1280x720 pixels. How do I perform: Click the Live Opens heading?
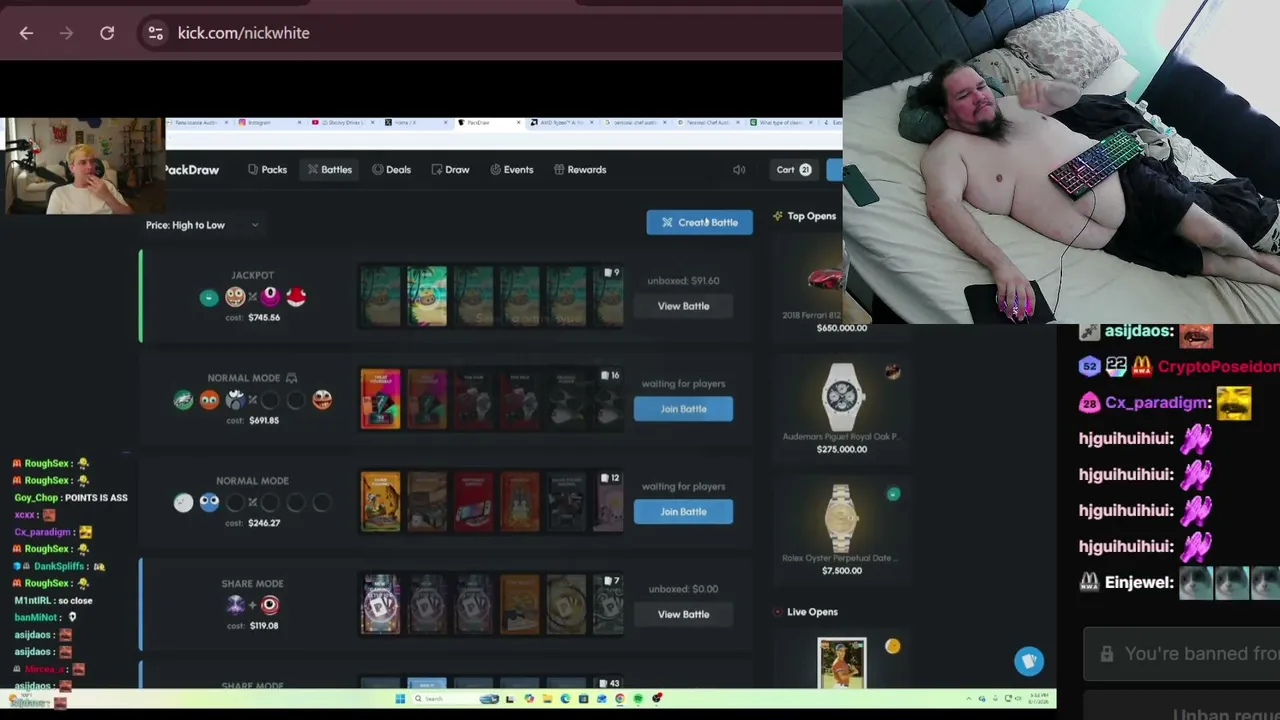(812, 612)
